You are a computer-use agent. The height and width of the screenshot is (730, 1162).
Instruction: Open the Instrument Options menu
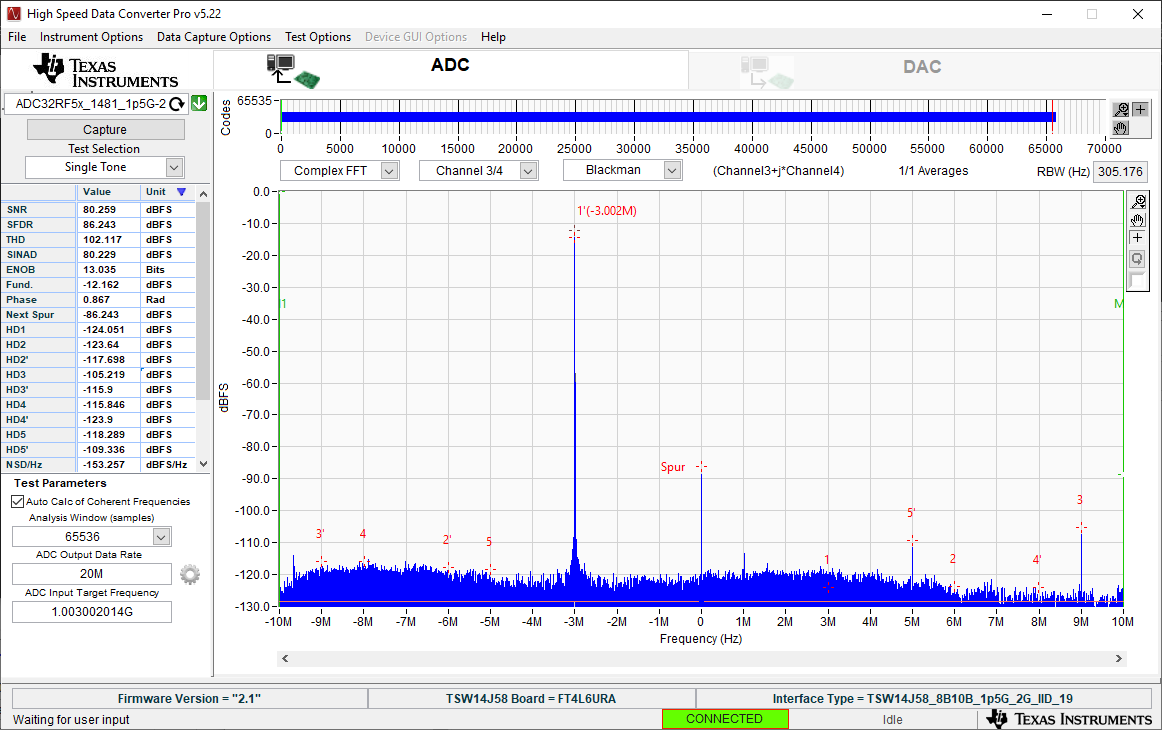91,37
